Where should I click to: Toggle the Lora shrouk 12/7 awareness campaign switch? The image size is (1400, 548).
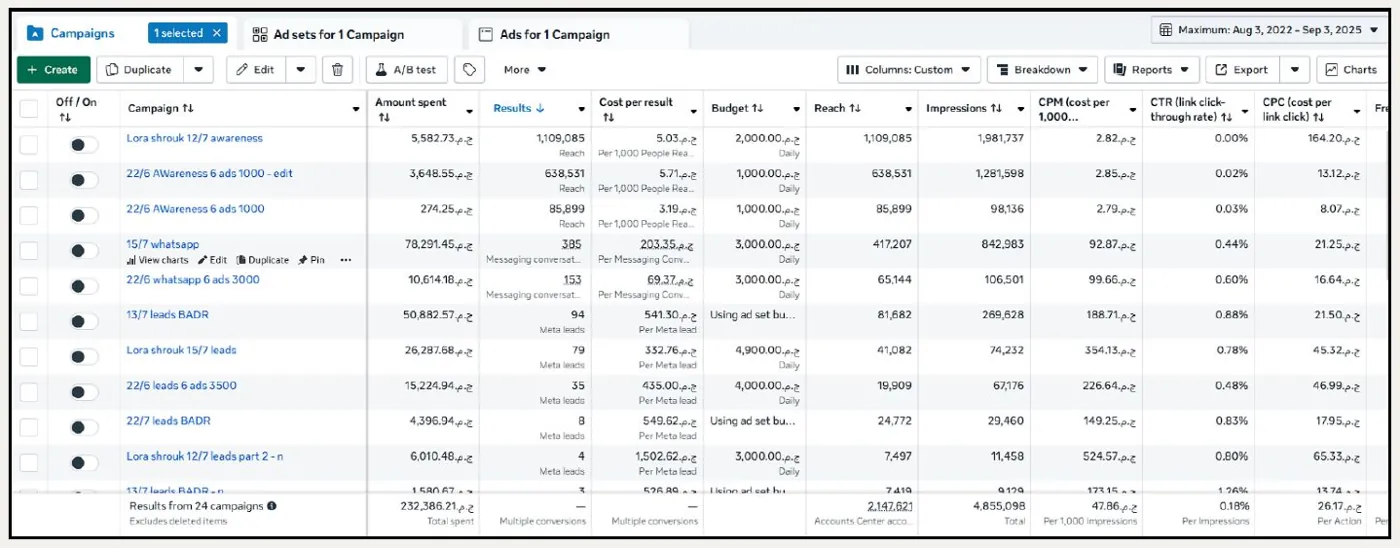(x=84, y=145)
